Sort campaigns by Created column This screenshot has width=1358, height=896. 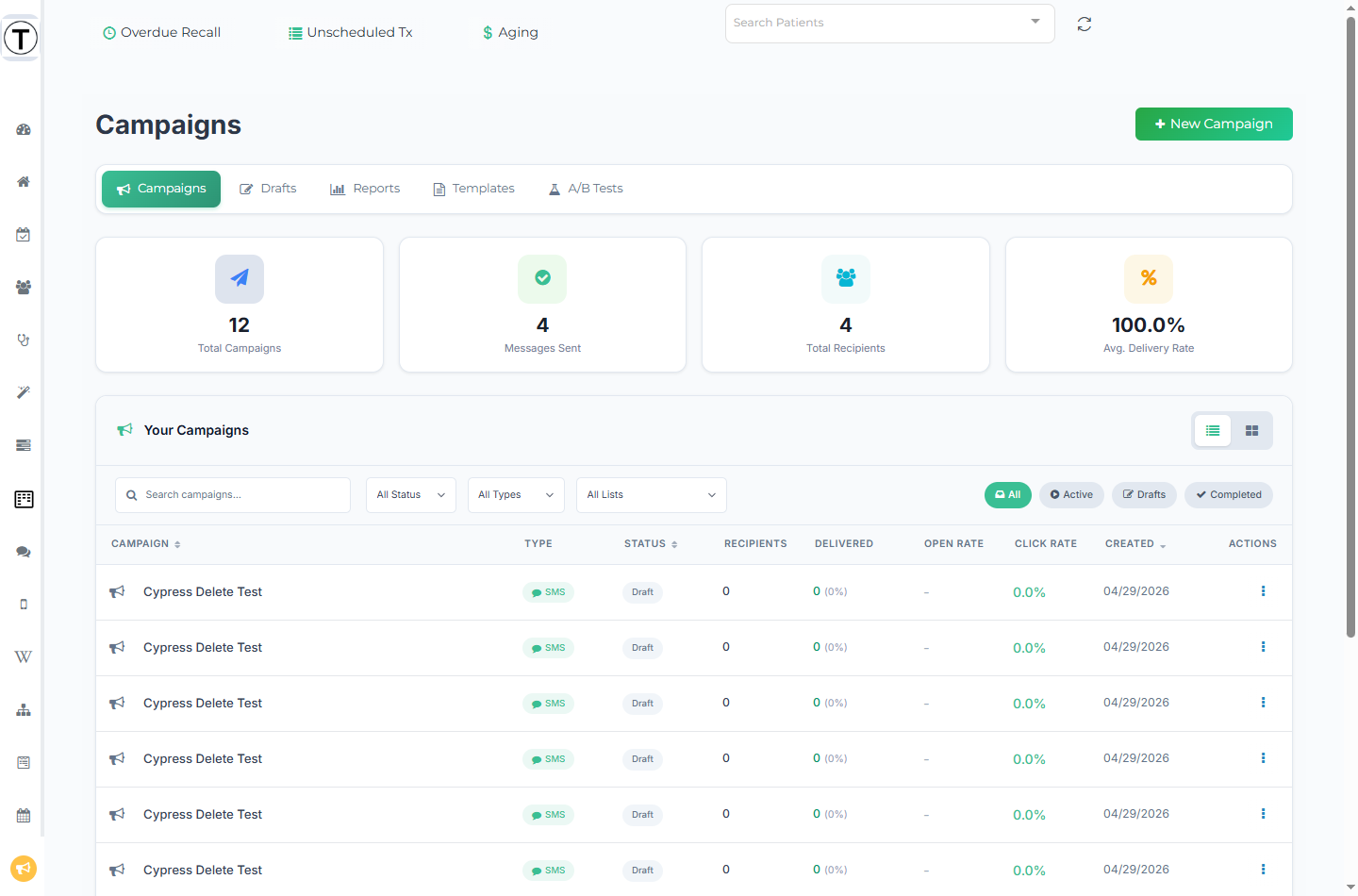tap(1135, 544)
